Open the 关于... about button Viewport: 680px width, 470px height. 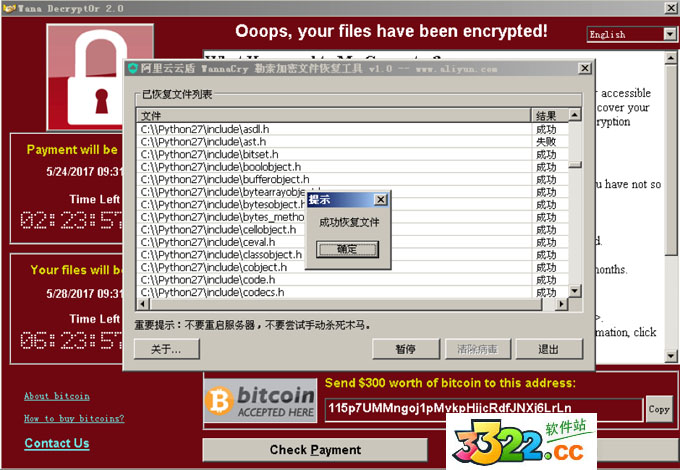tap(167, 349)
